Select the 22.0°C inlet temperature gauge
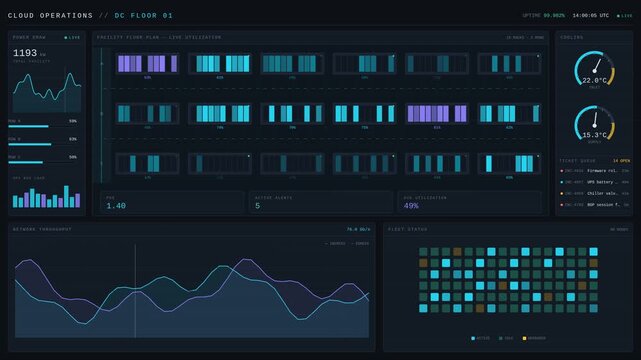 pos(594,70)
